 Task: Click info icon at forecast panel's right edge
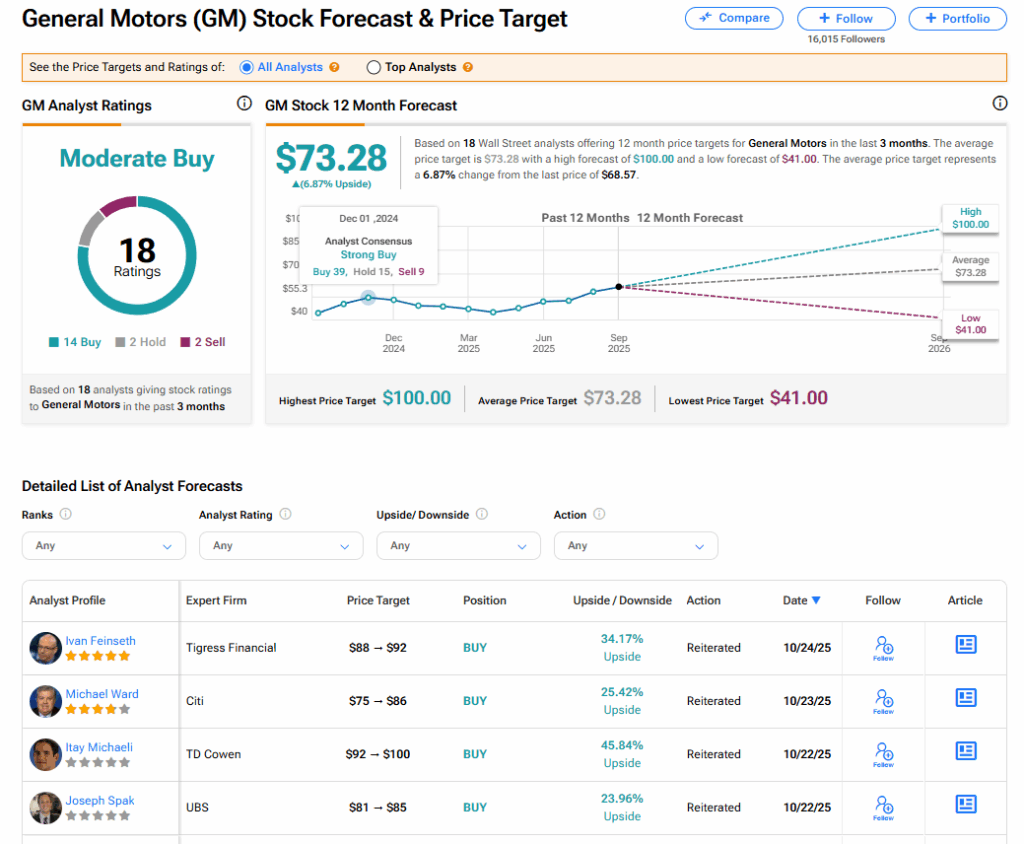click(999, 103)
